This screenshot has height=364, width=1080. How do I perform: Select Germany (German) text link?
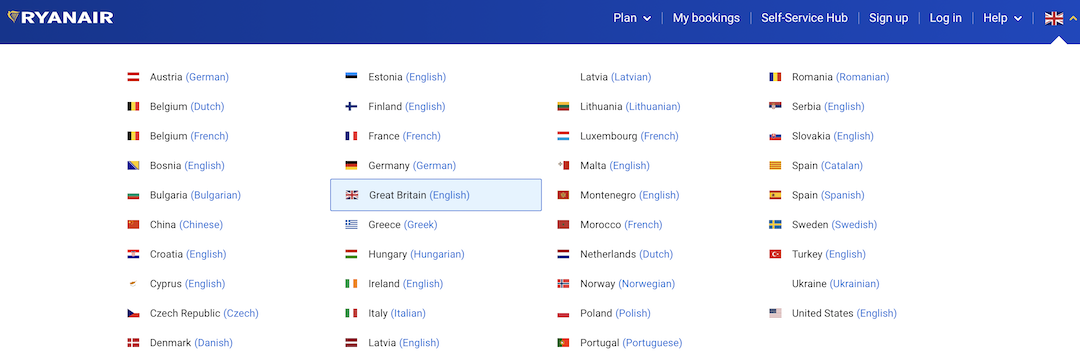click(412, 166)
